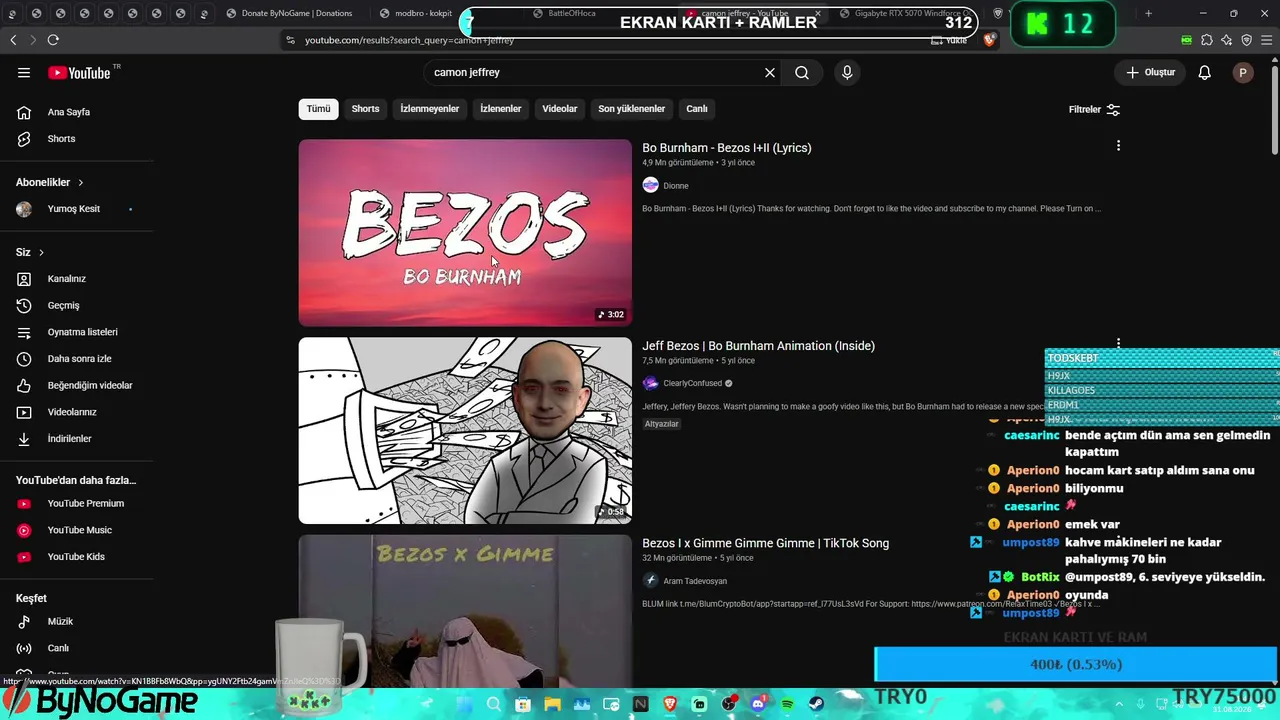
Task: Start voice search with the microphone icon
Action: [847, 72]
